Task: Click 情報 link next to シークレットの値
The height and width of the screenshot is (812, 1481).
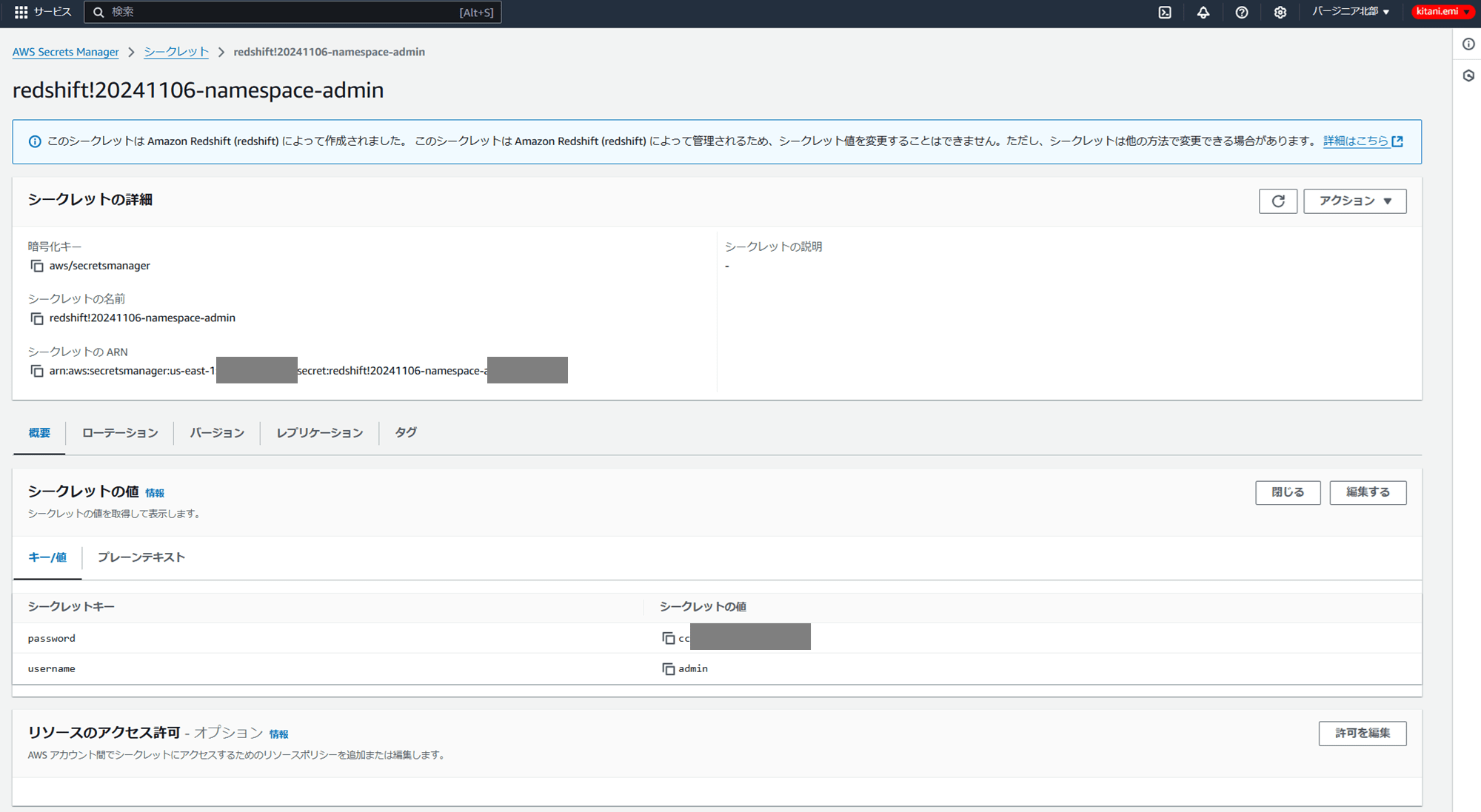Action: [155, 493]
